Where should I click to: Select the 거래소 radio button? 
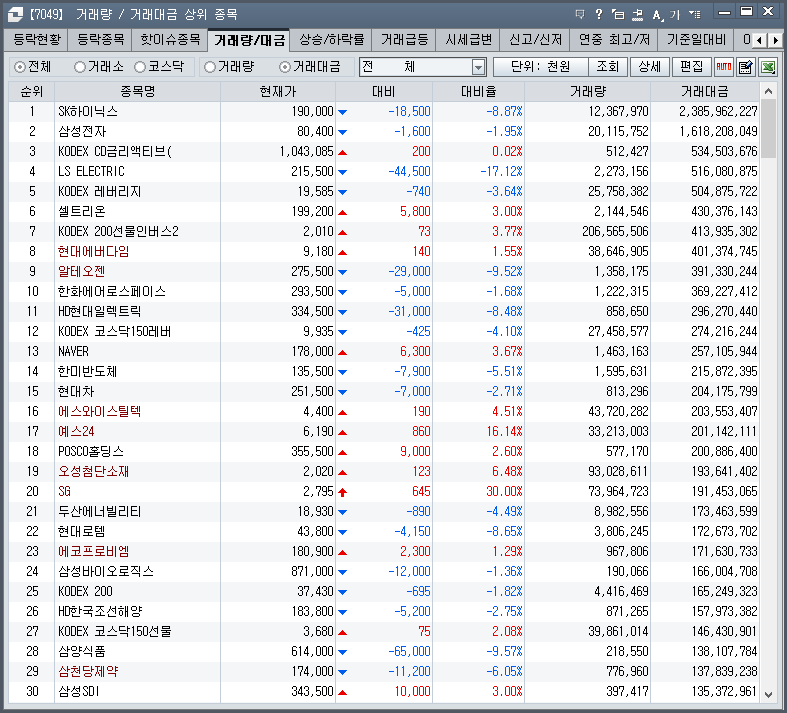[x=80, y=67]
